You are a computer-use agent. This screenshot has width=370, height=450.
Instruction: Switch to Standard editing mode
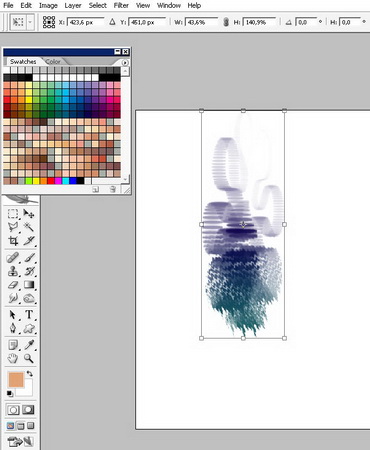coord(13,410)
